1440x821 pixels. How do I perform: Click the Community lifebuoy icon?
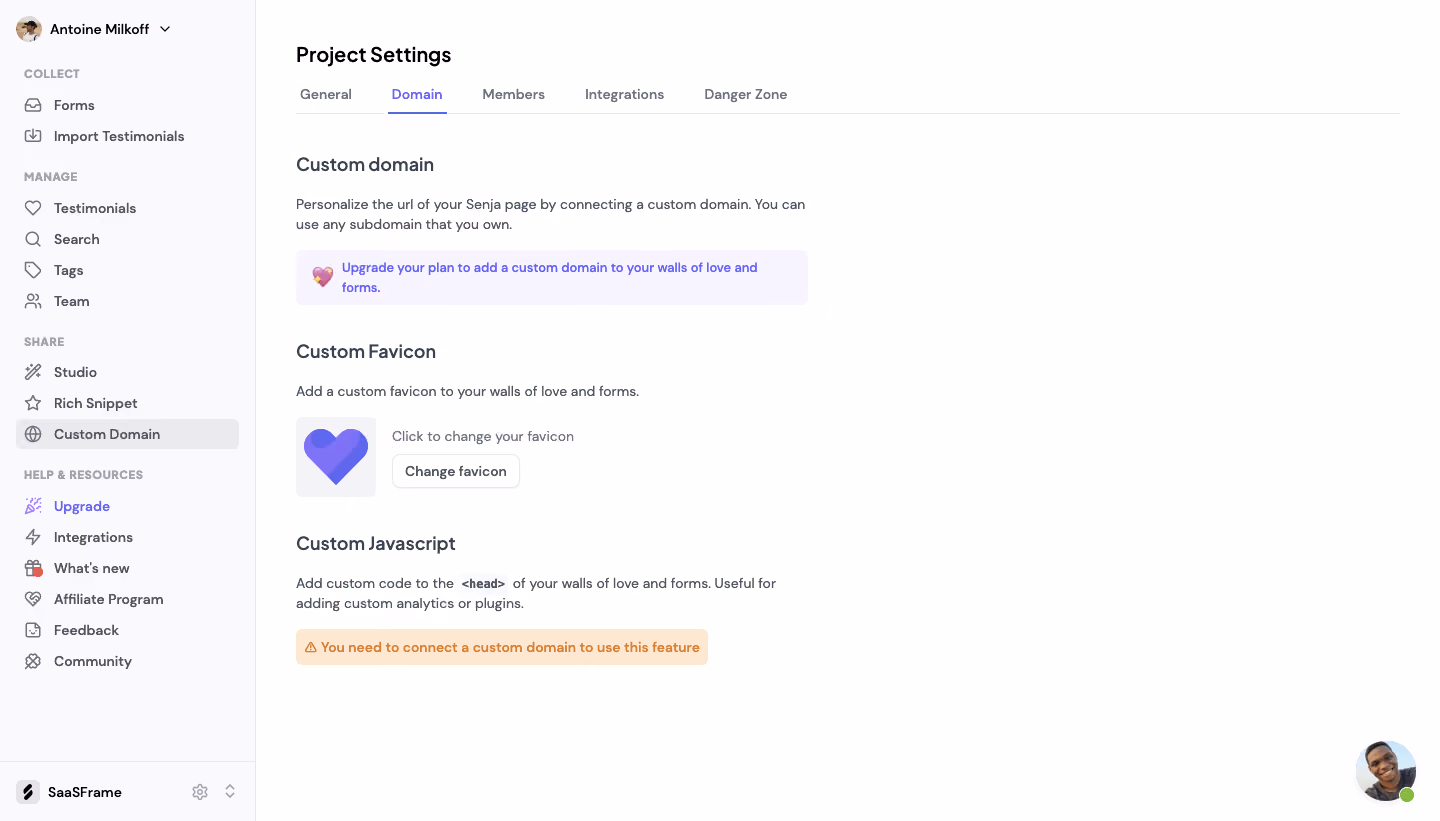(33, 661)
